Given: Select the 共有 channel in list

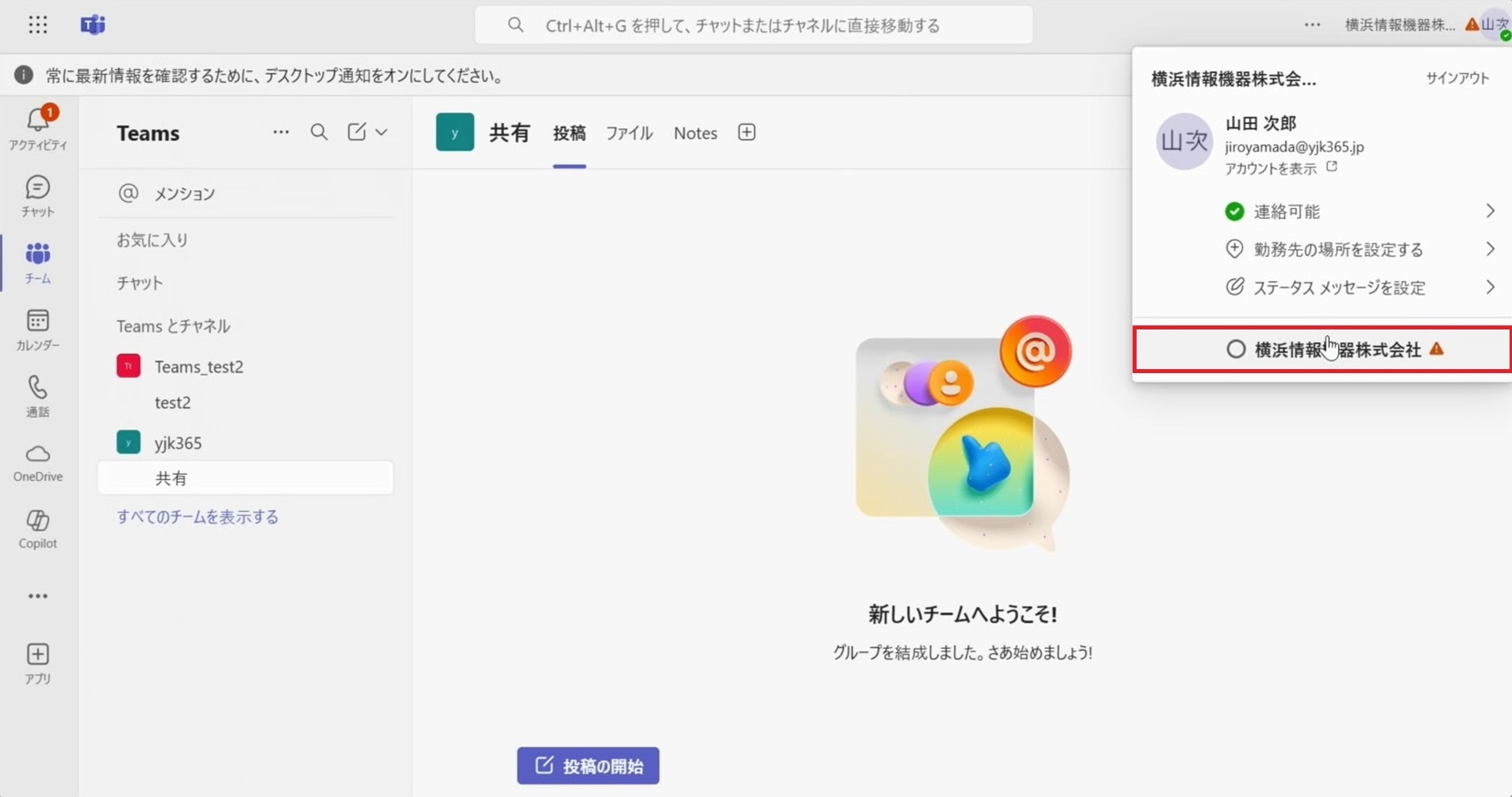Looking at the screenshot, I should tap(245, 478).
